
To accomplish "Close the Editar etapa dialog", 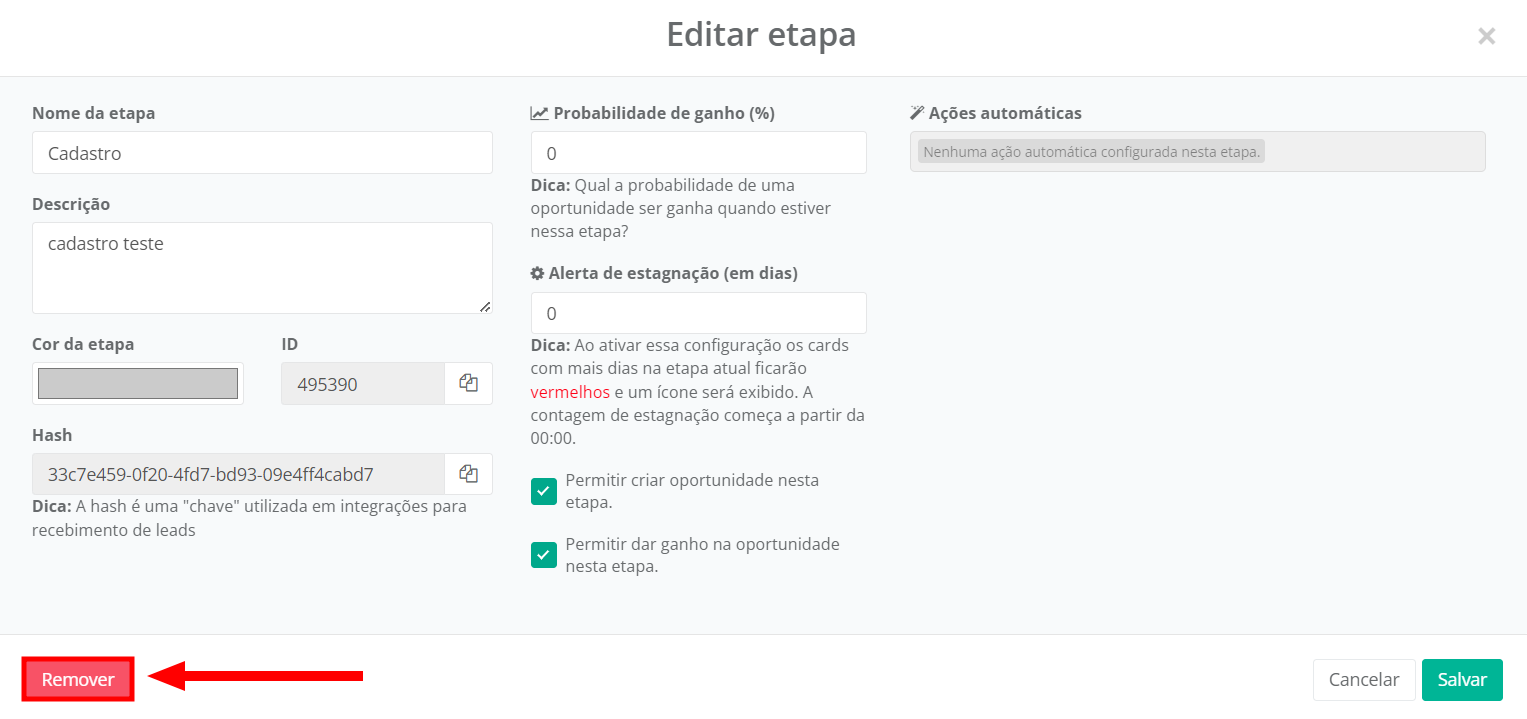I will coord(1486,37).
